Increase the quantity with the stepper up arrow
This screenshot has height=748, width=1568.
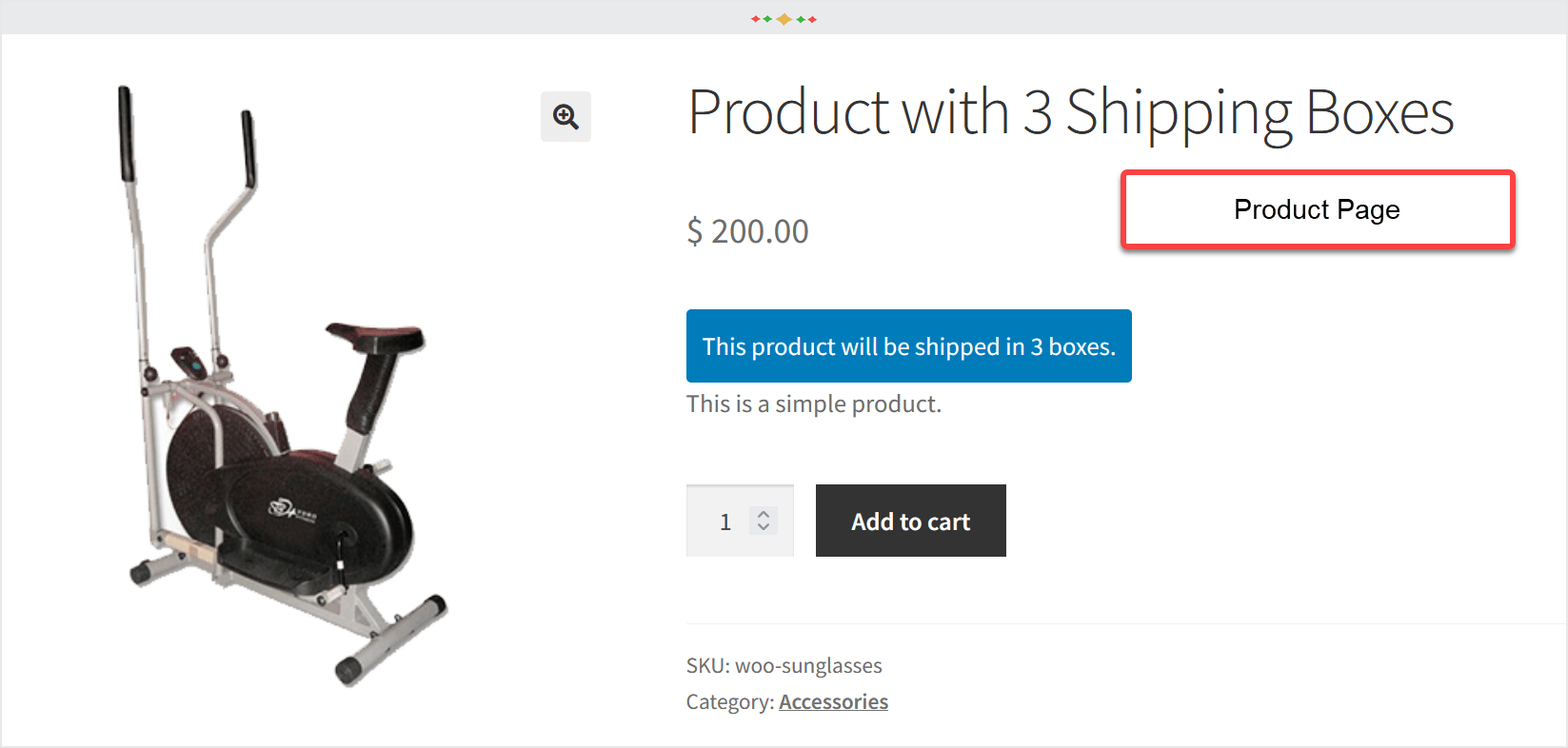point(764,514)
